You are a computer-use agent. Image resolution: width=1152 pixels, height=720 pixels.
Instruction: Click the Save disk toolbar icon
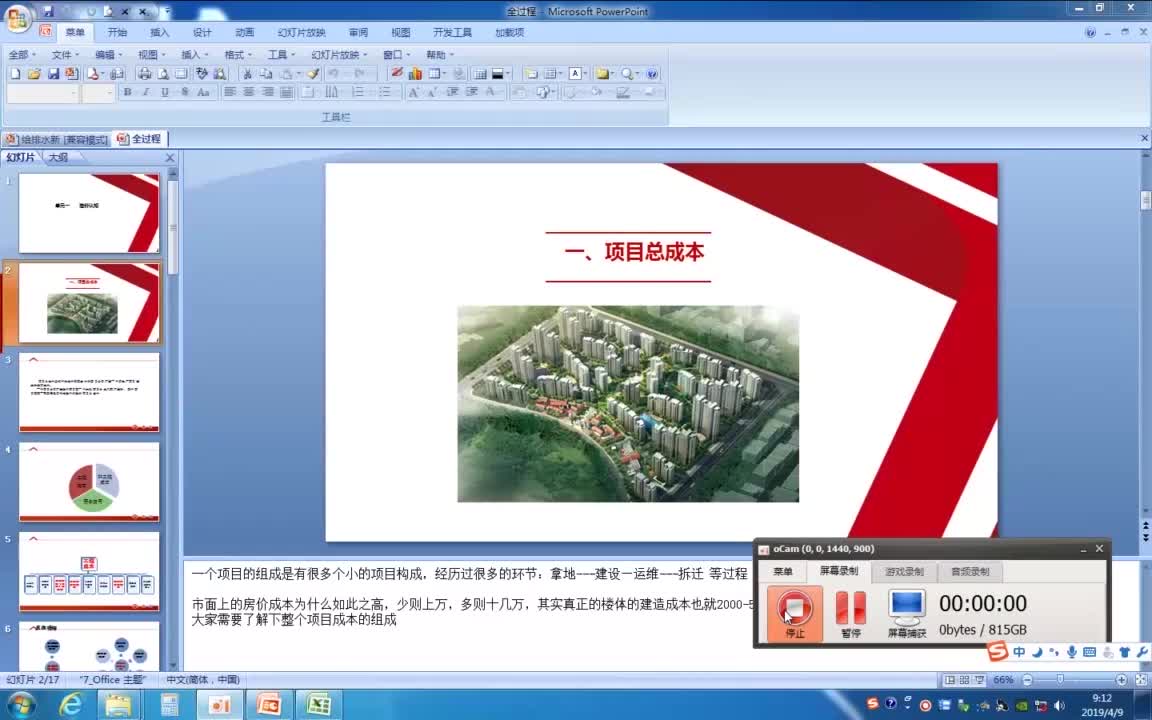pos(53,73)
